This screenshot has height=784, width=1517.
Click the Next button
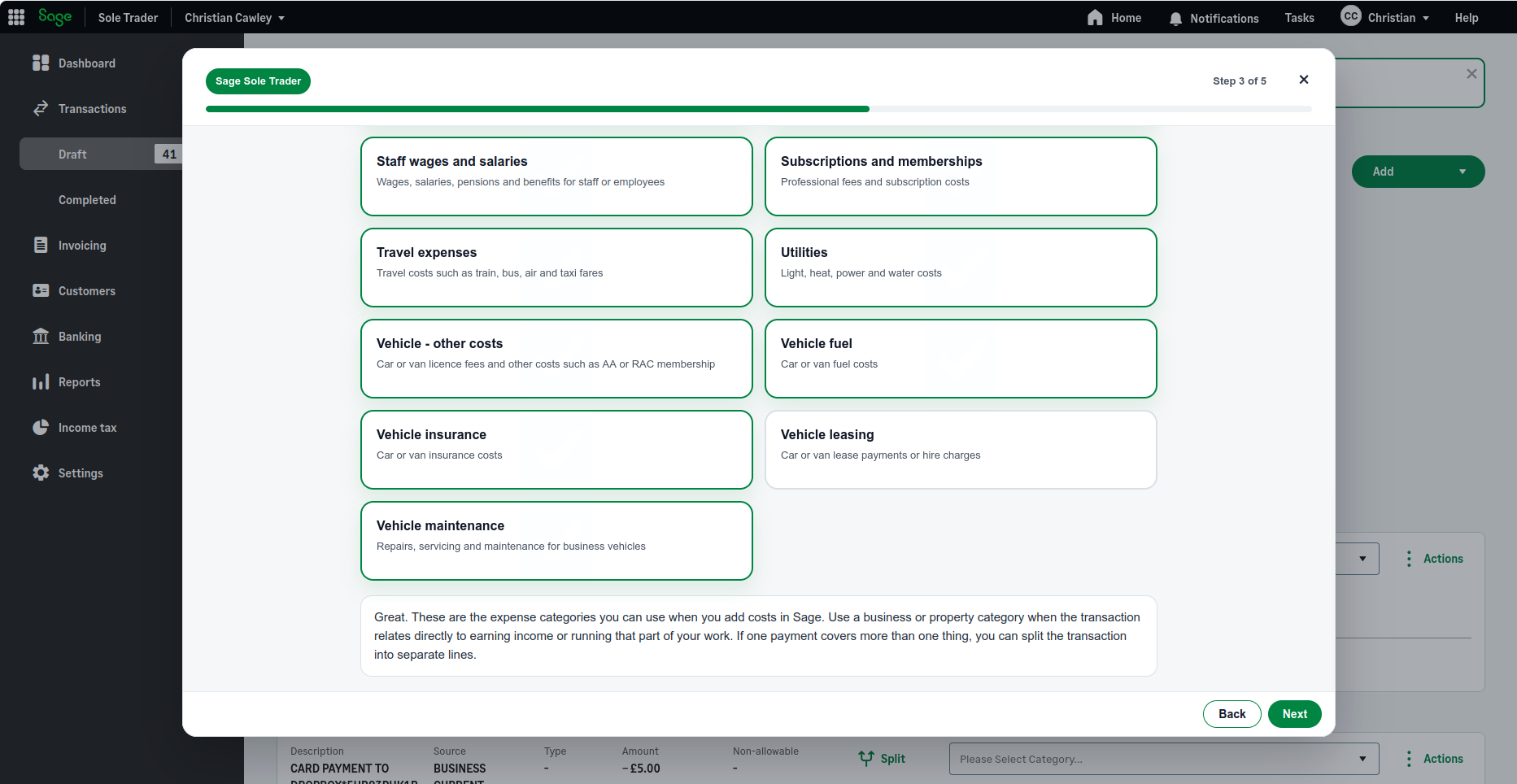coord(1294,714)
